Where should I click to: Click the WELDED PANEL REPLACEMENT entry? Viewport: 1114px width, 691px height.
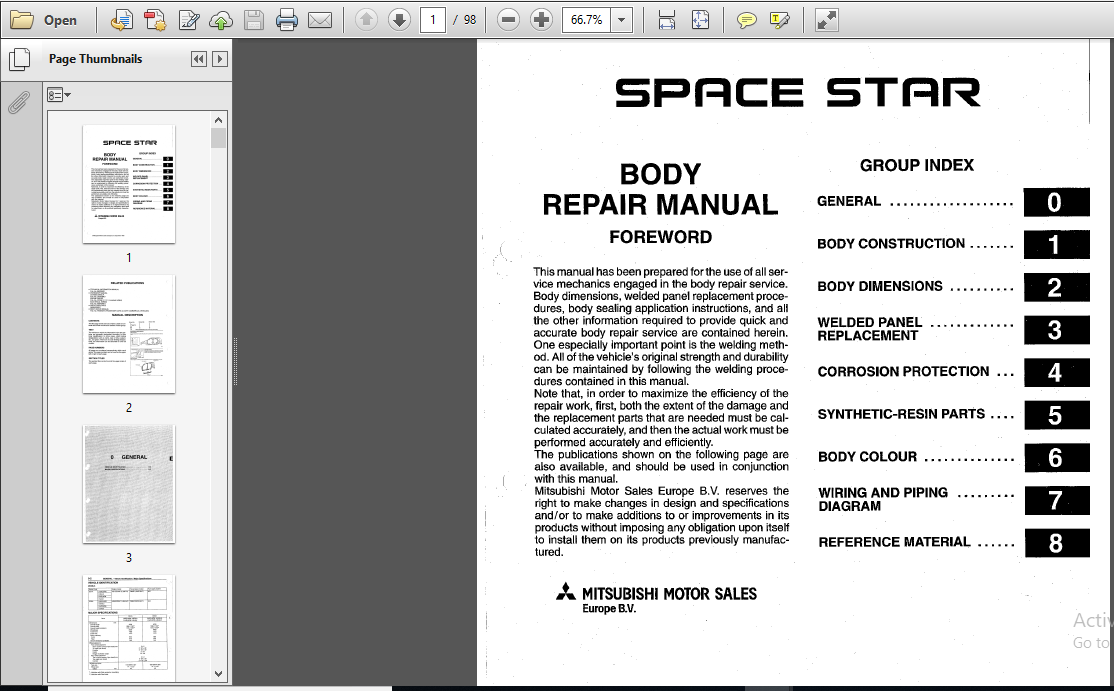click(870, 329)
